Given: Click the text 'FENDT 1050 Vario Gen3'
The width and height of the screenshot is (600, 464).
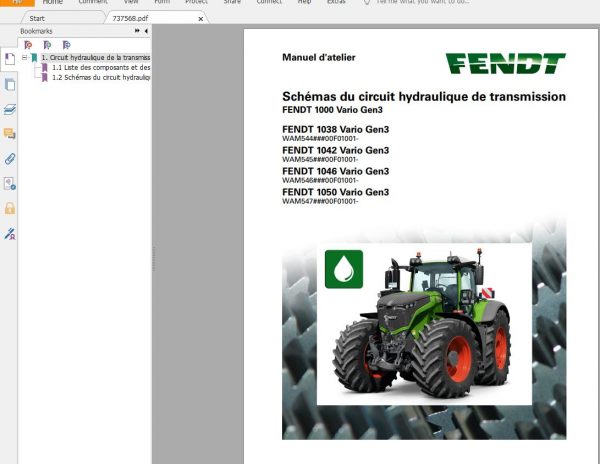Looking at the screenshot, I should (336, 192).
